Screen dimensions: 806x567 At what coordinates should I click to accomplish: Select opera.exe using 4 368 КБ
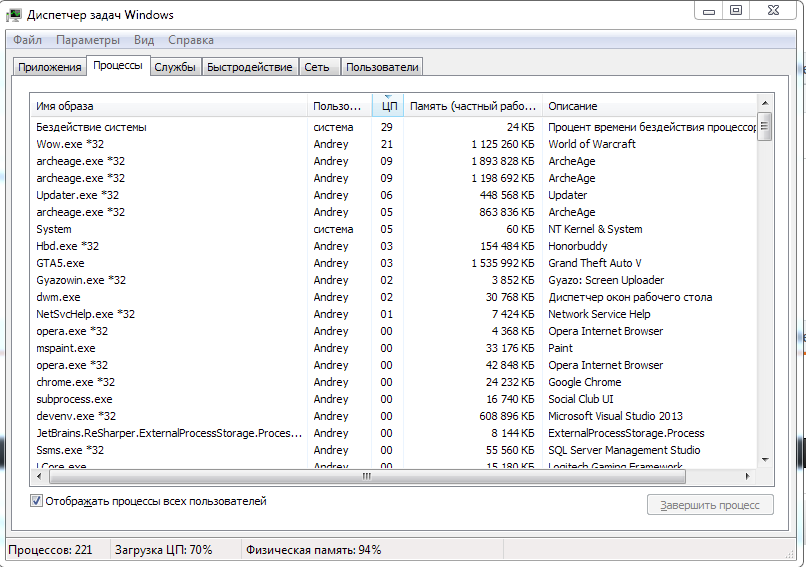(x=394, y=331)
